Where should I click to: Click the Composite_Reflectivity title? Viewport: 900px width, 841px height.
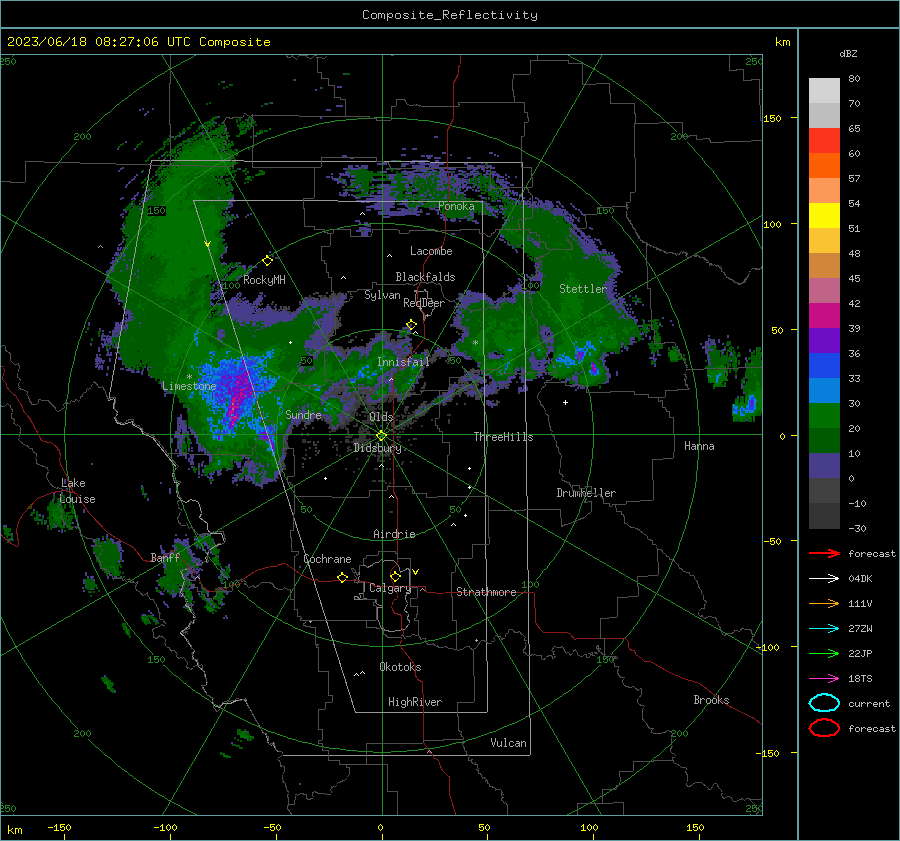click(x=449, y=15)
